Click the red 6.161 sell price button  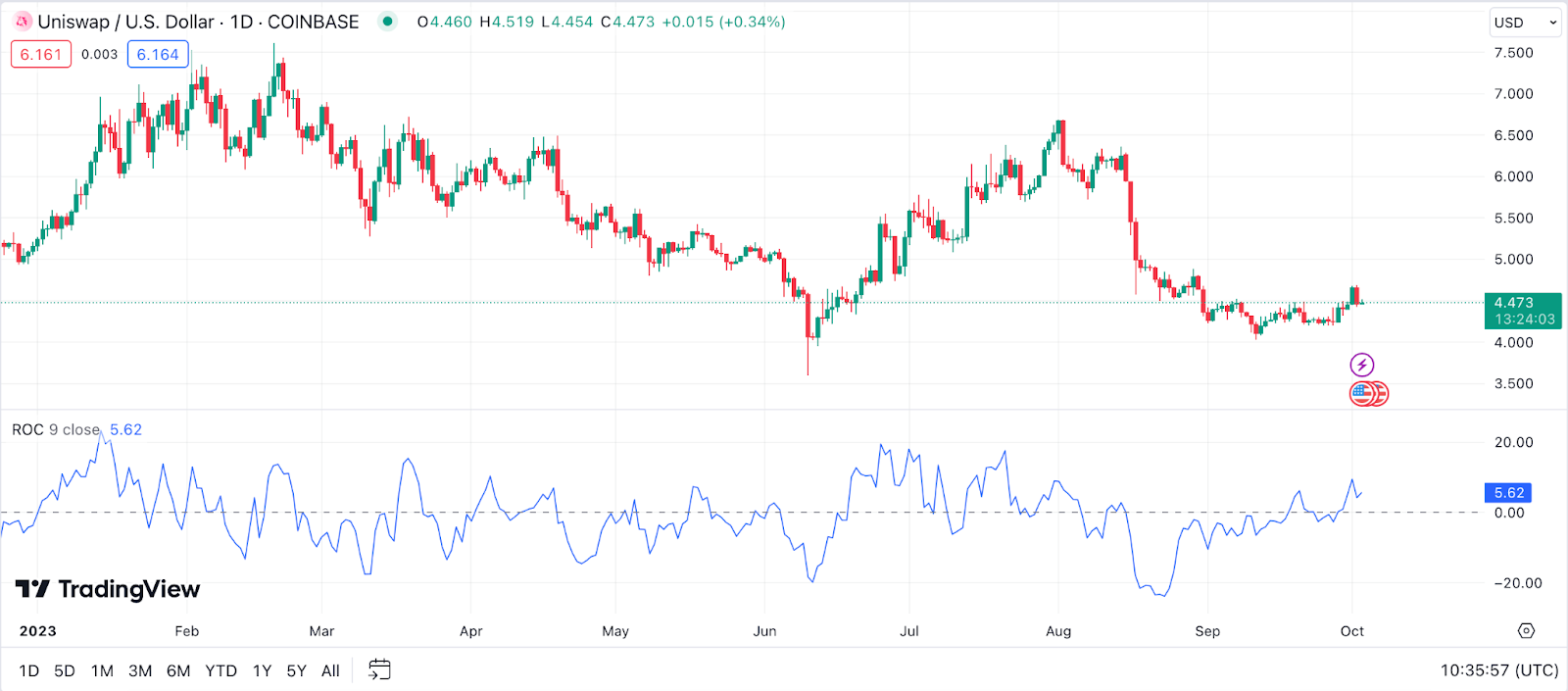coord(41,55)
